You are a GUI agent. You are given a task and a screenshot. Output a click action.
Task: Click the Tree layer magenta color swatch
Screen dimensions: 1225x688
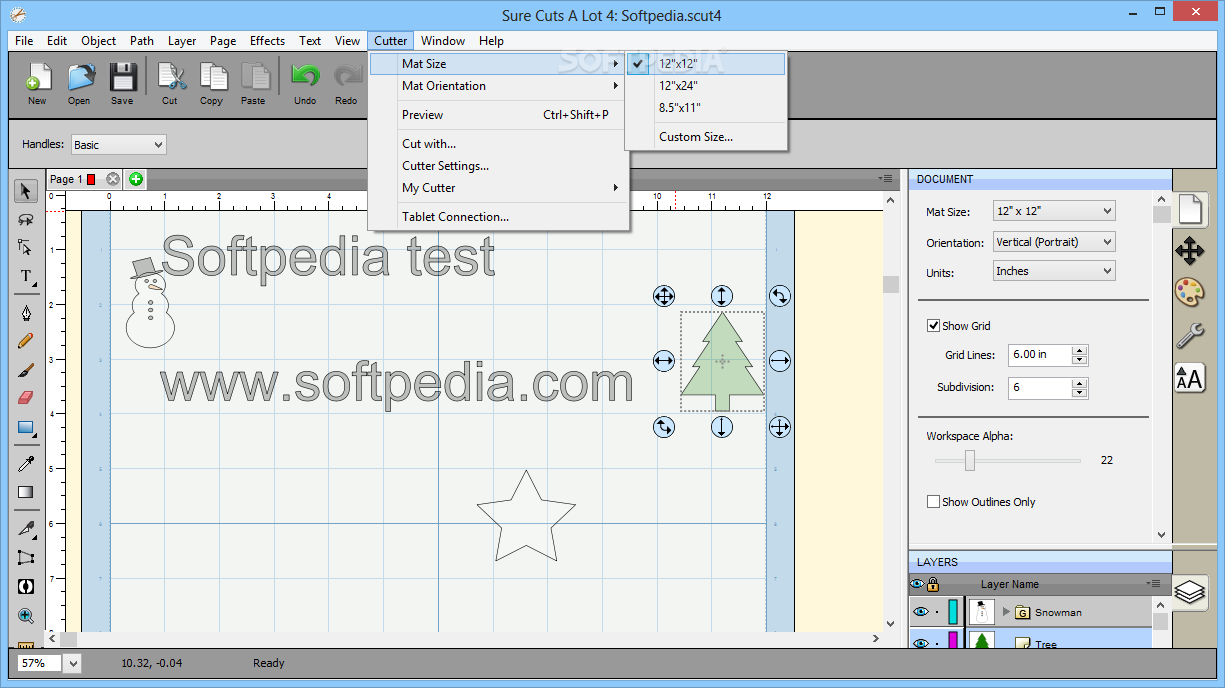pyautogui.click(x=953, y=641)
